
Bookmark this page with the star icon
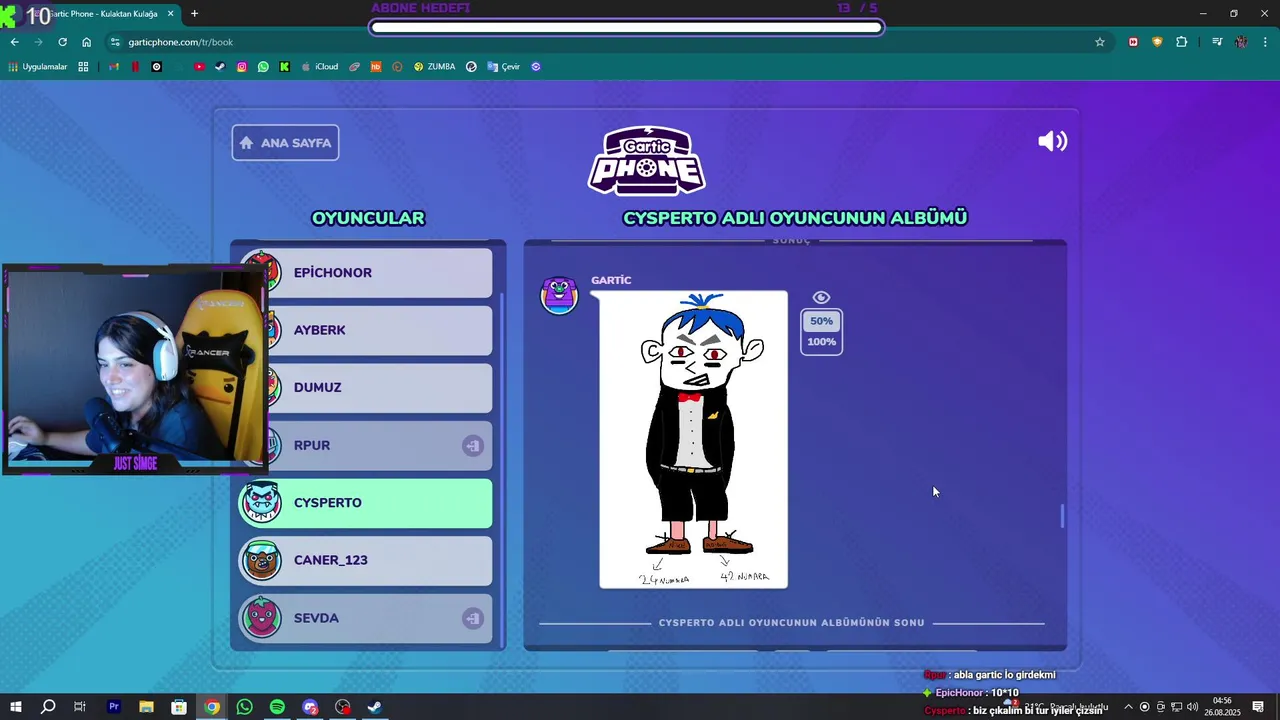[x=1100, y=42]
